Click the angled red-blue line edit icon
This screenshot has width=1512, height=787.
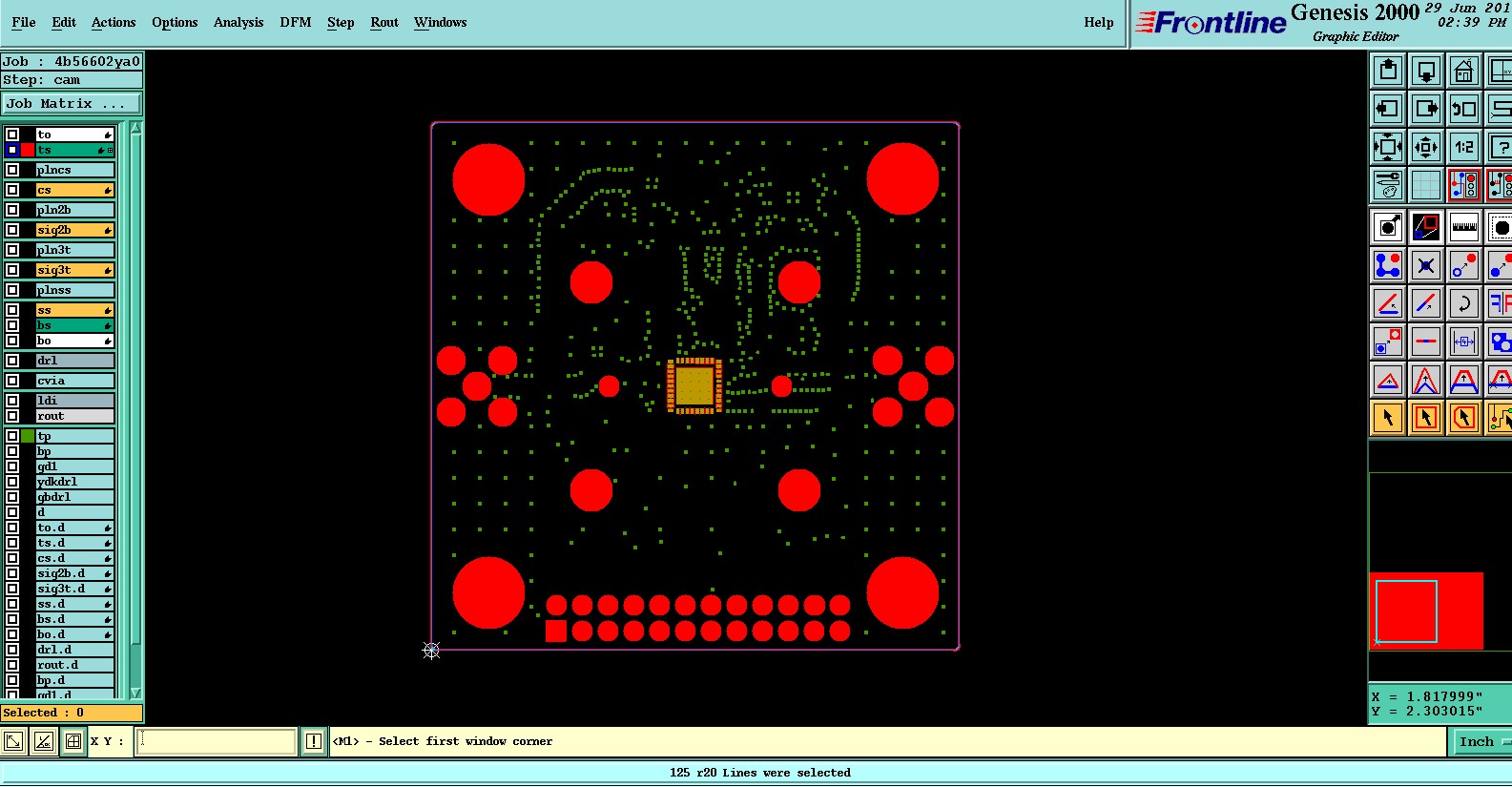click(1388, 303)
